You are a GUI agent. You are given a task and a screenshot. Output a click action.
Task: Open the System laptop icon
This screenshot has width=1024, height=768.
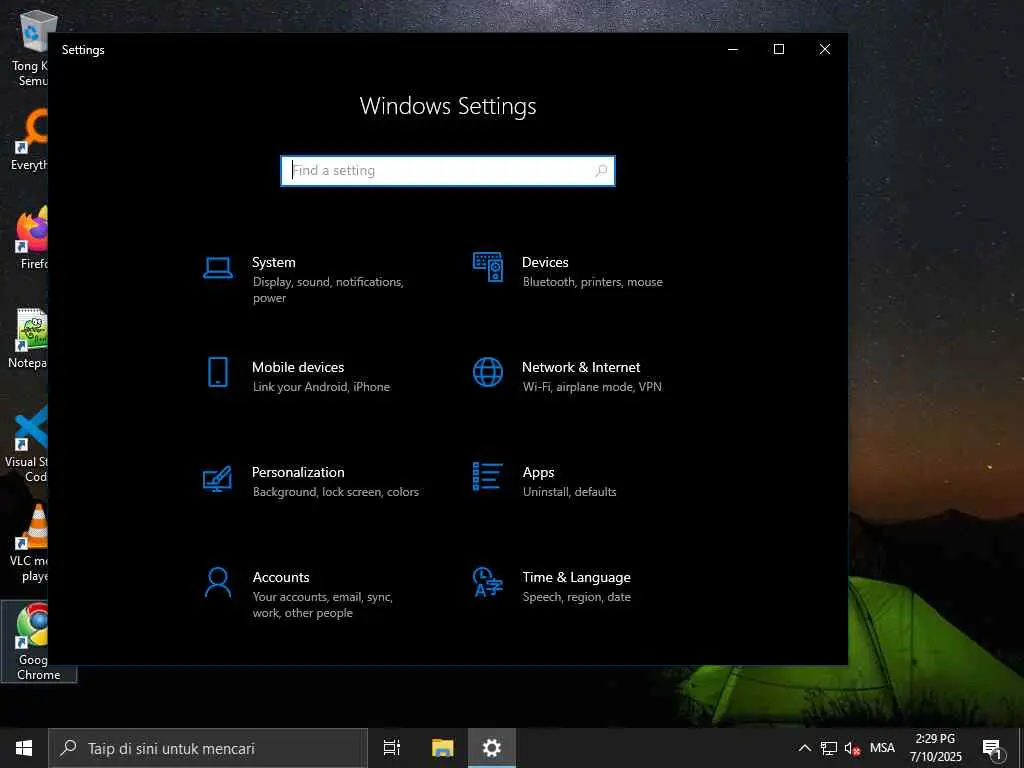[217, 268]
